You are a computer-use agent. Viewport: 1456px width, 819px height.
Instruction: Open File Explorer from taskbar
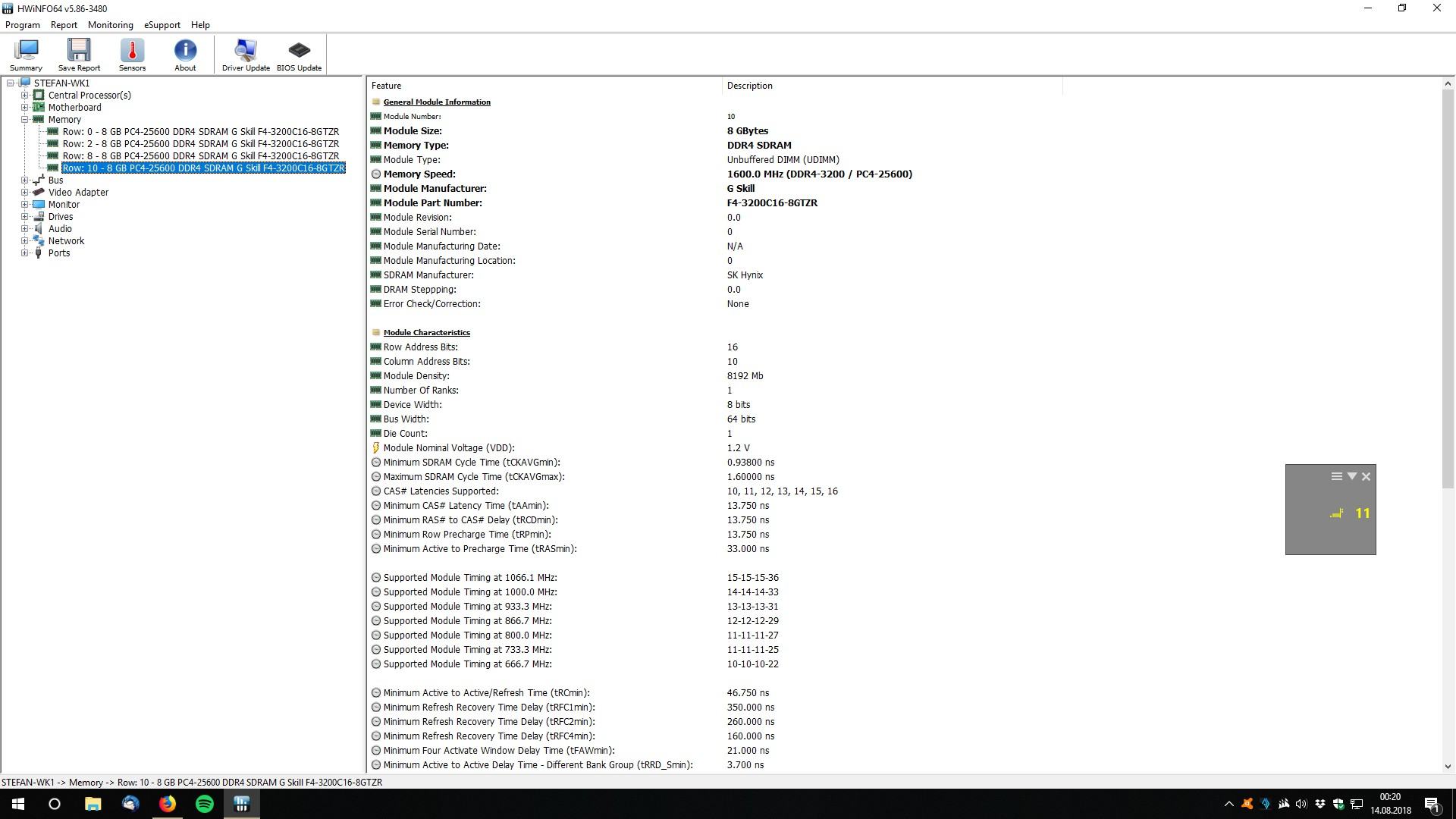(93, 804)
